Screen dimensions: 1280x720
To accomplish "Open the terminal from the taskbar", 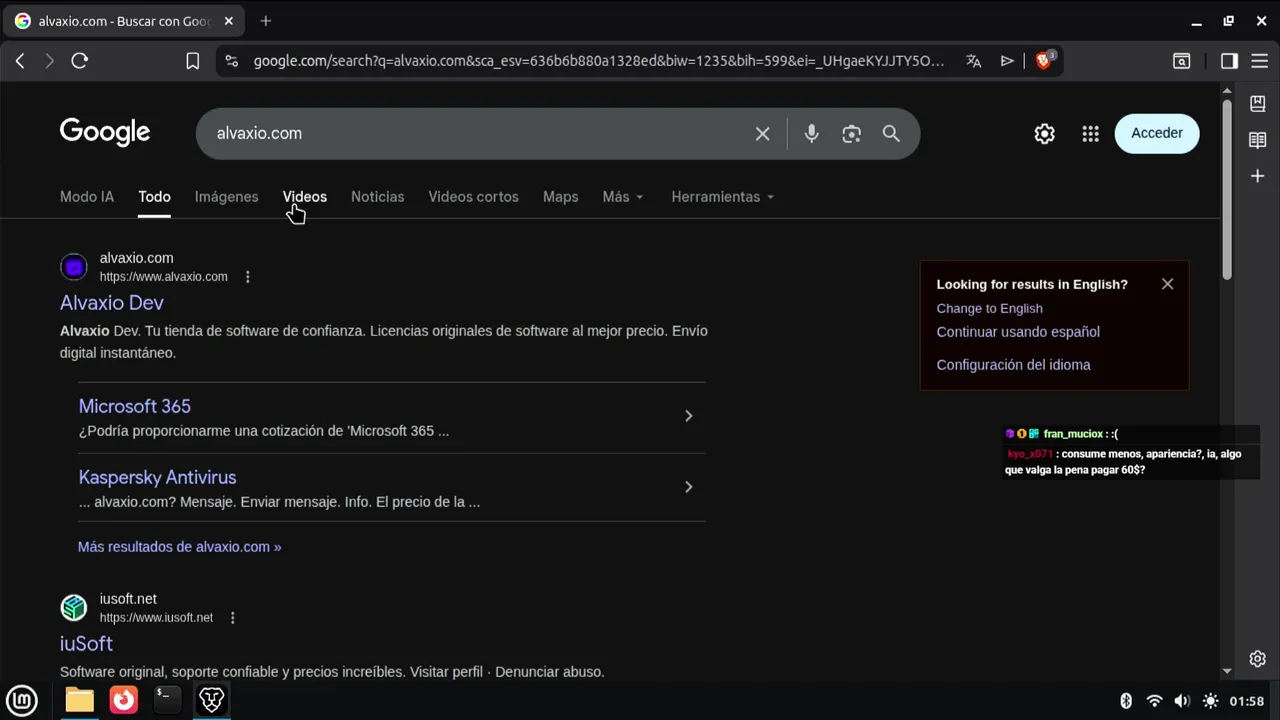I will pyautogui.click(x=167, y=700).
